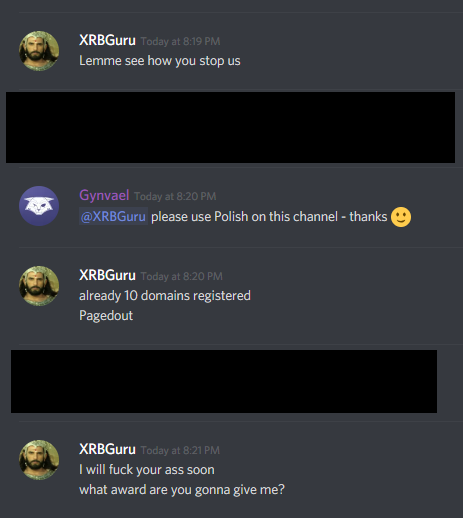
Task: Select the "Pagedout" message line
Action: (x=106, y=316)
